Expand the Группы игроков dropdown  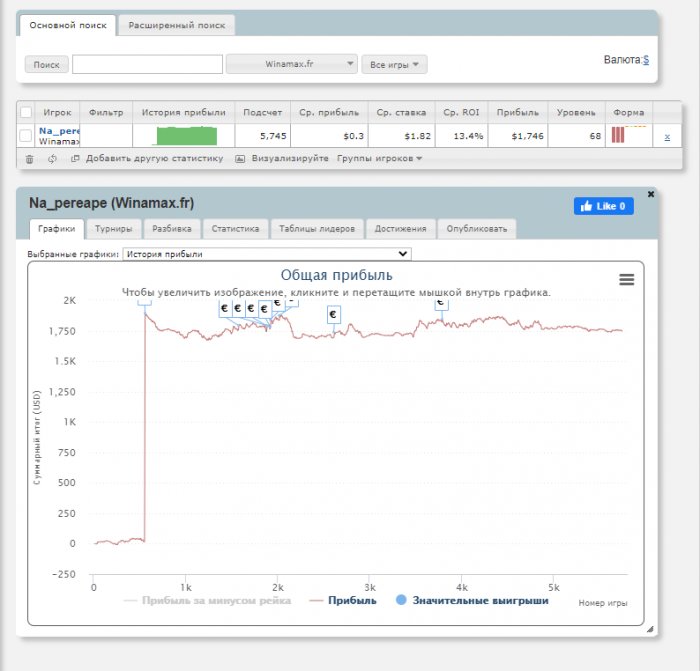[379, 158]
